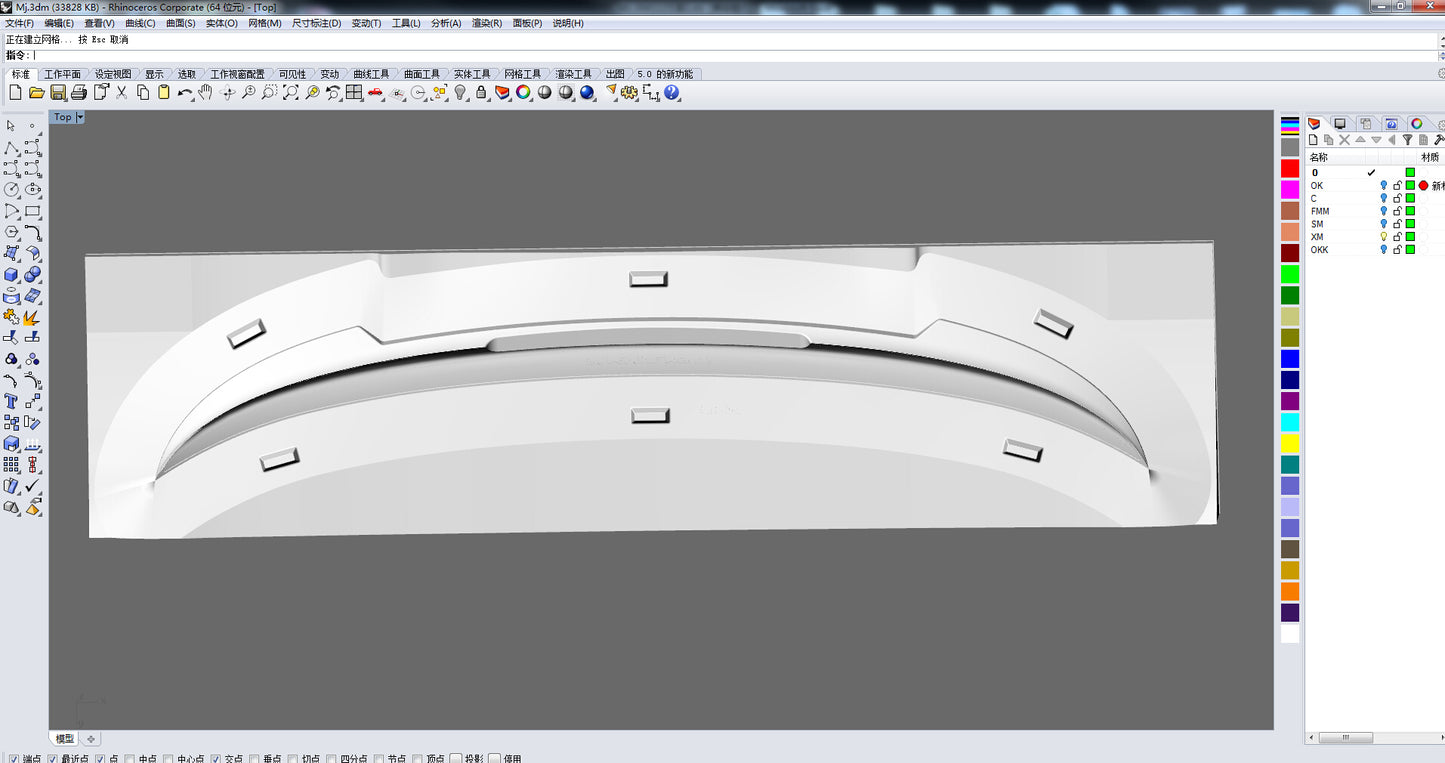Screen dimensions: 1445x763
Task: Click the color wheel icon in the main toolbar
Action: [523, 92]
